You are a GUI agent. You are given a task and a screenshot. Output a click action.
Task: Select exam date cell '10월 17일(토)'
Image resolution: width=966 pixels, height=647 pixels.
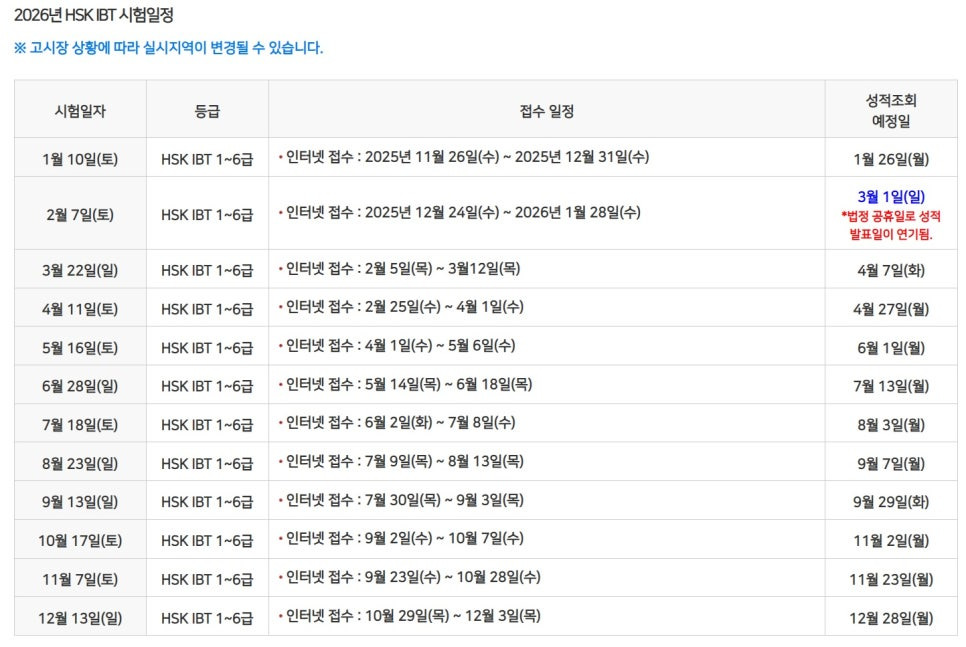[x=80, y=540]
